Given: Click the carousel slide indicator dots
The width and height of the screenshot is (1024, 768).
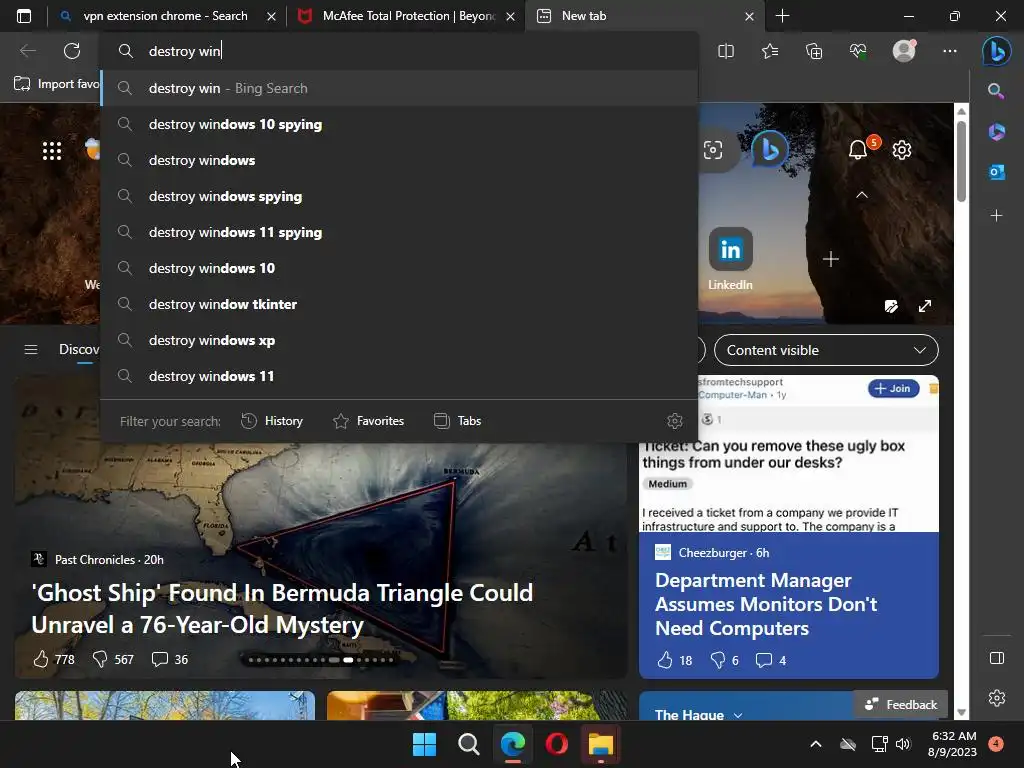Looking at the screenshot, I should click(321, 660).
